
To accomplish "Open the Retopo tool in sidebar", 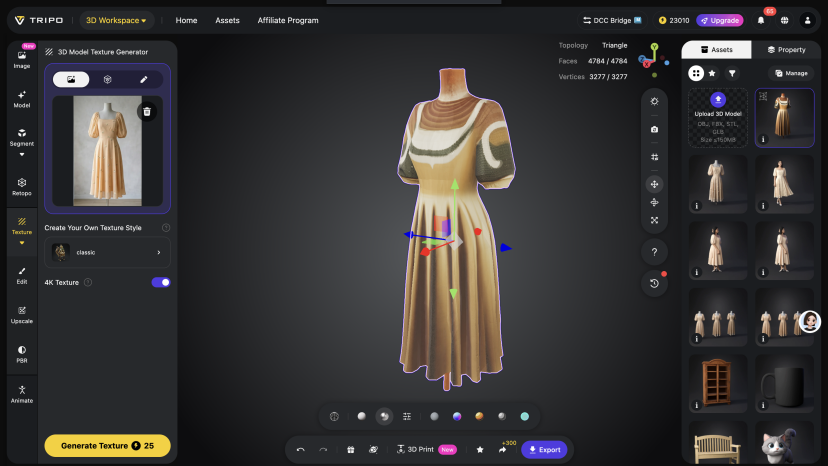I will tap(22, 187).
